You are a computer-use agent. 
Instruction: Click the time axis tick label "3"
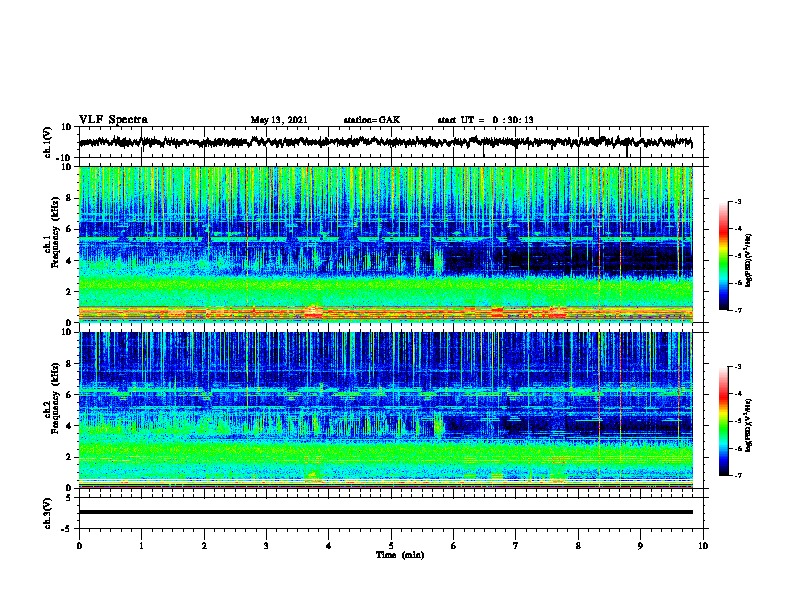tap(266, 546)
